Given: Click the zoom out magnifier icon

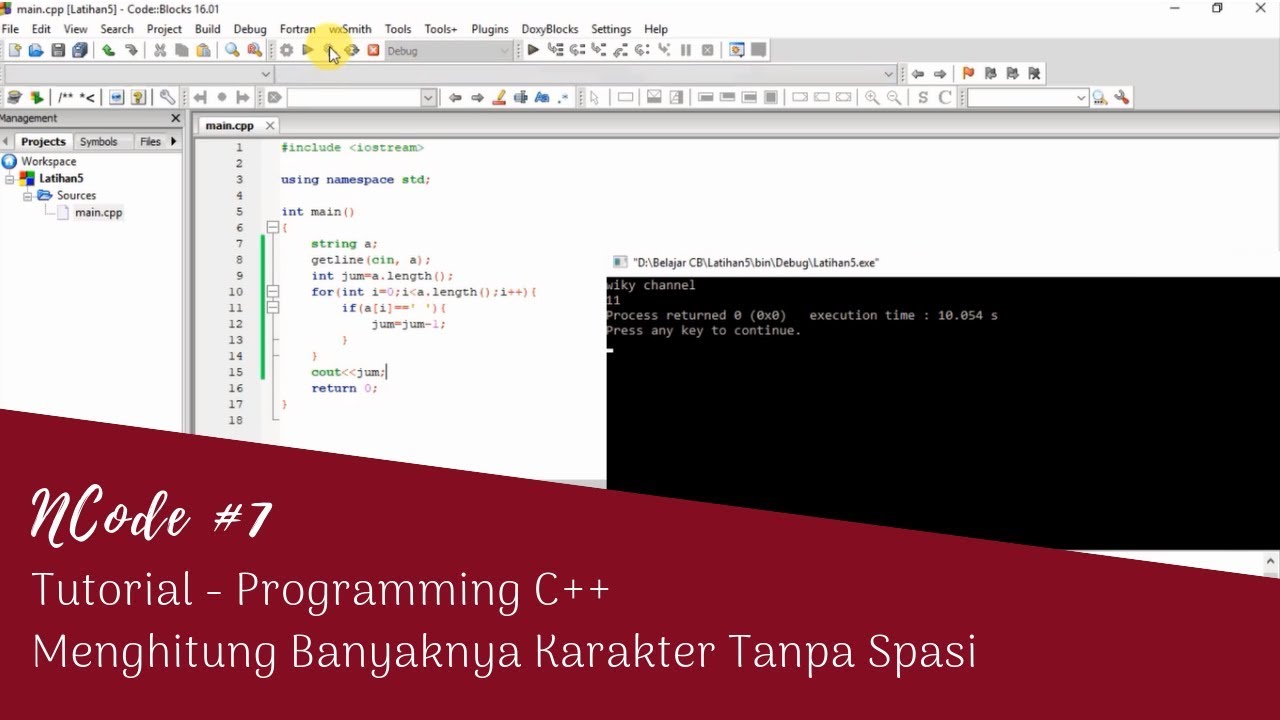Looking at the screenshot, I should pyautogui.click(x=894, y=98).
